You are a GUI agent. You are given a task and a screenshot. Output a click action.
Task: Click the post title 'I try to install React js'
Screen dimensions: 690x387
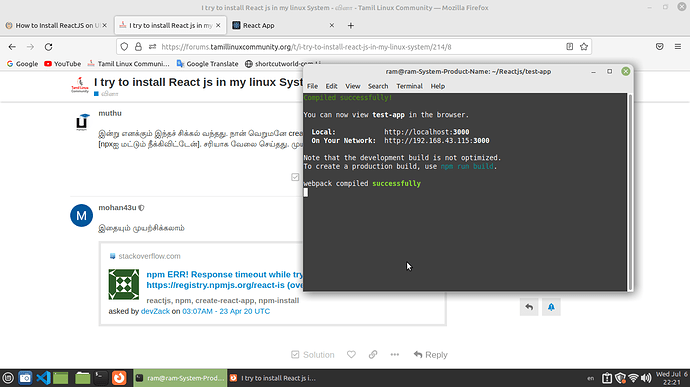tap(198, 82)
